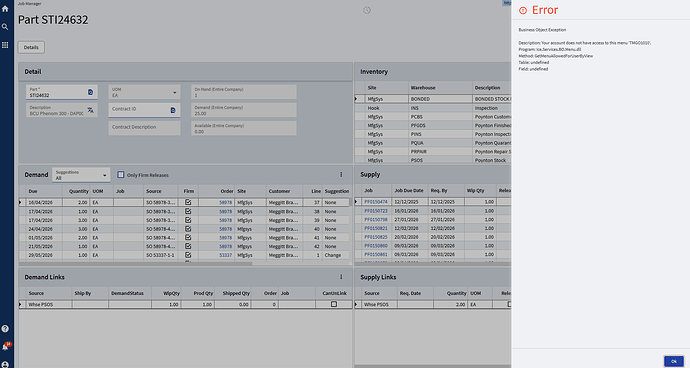The height and width of the screenshot is (368, 690).
Task: Click Demand (Entire Company) field
Action: 244,110
